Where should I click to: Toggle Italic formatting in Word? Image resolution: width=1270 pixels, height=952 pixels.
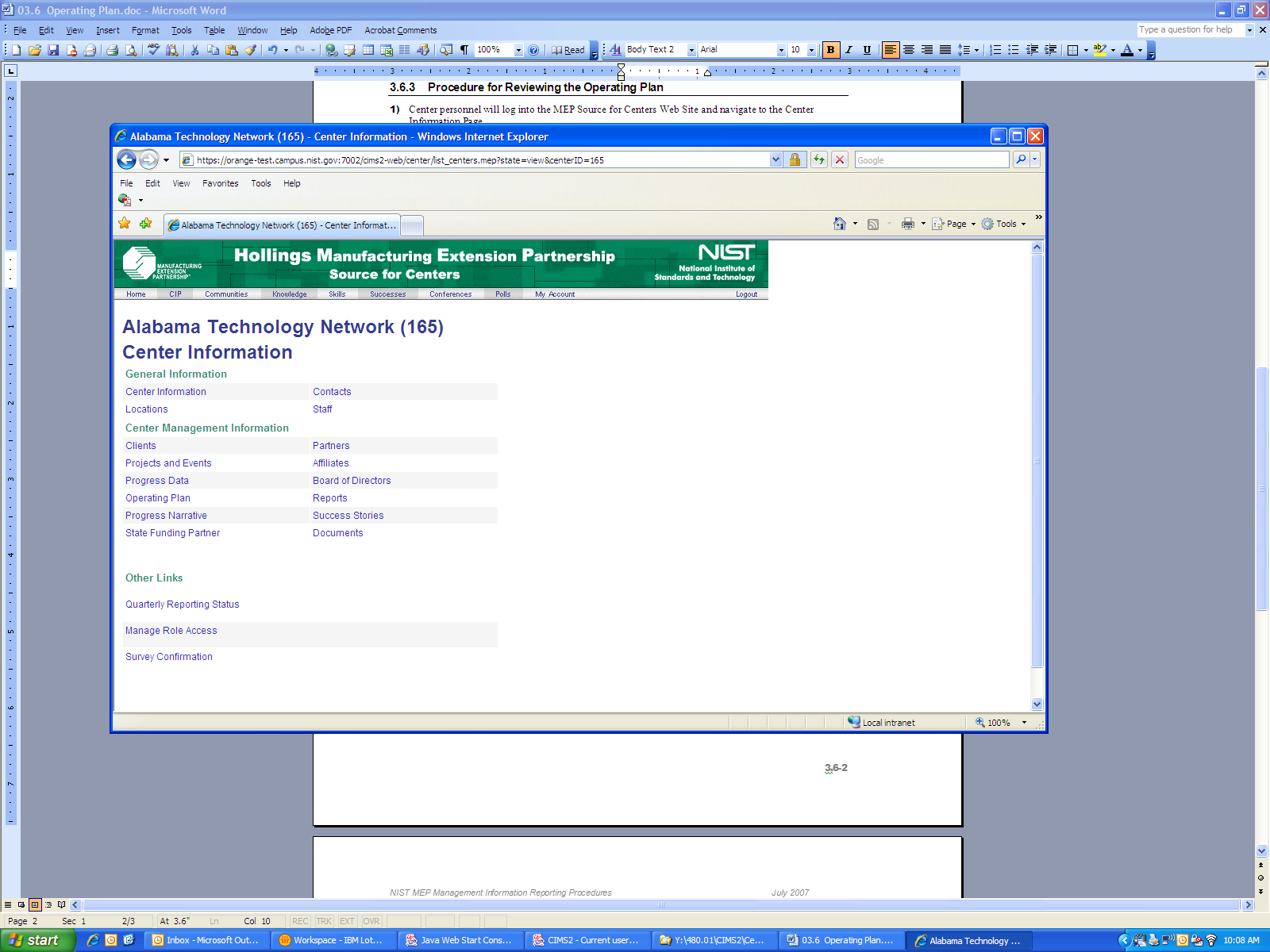(x=849, y=50)
